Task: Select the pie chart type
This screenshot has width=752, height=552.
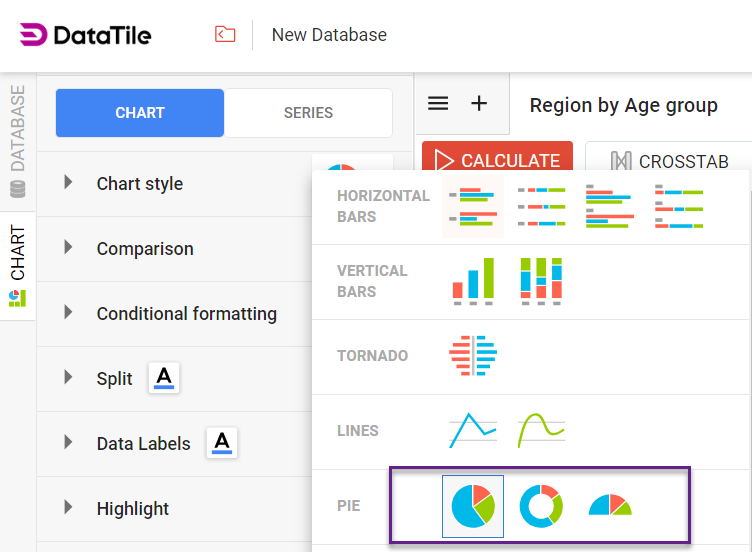Action: click(473, 506)
